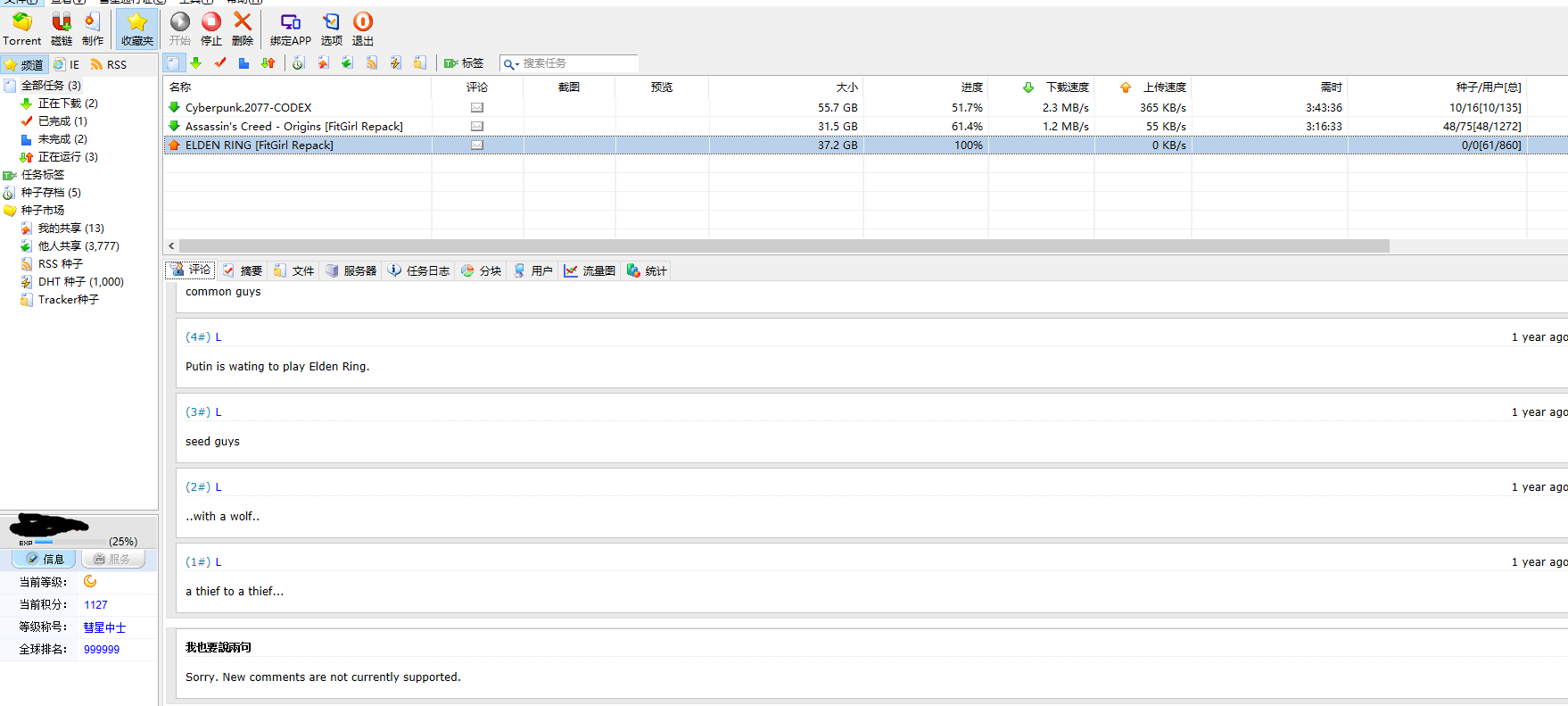Delete task using red X 删除
Image resolution: width=1568 pixels, height=706 pixels.
tap(243, 29)
